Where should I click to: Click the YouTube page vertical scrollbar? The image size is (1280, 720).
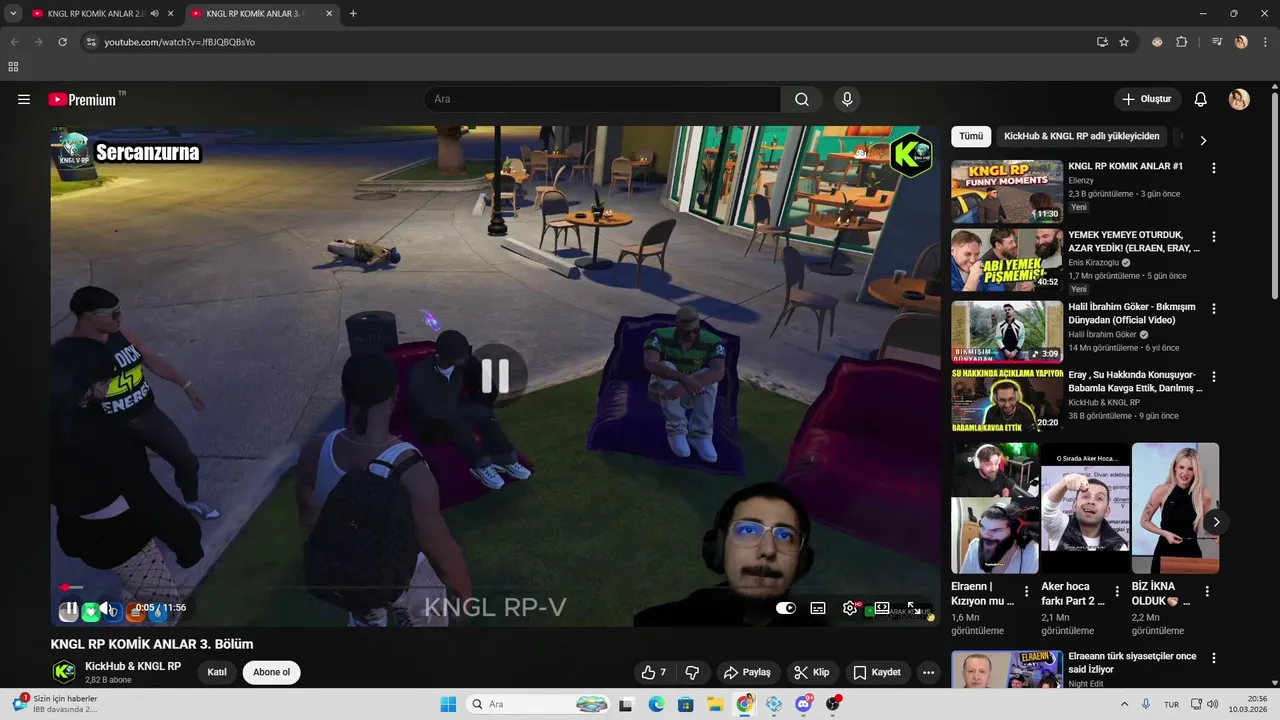click(x=1274, y=196)
